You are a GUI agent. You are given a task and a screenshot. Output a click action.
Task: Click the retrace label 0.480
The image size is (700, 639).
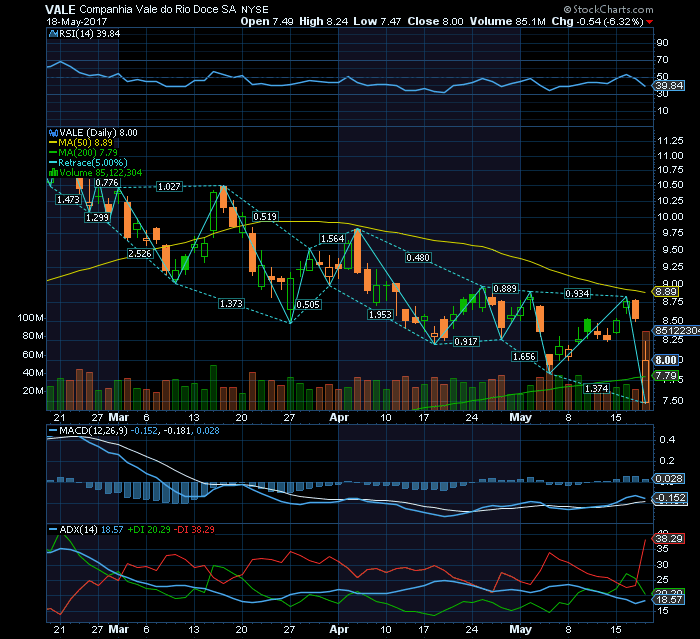point(418,258)
